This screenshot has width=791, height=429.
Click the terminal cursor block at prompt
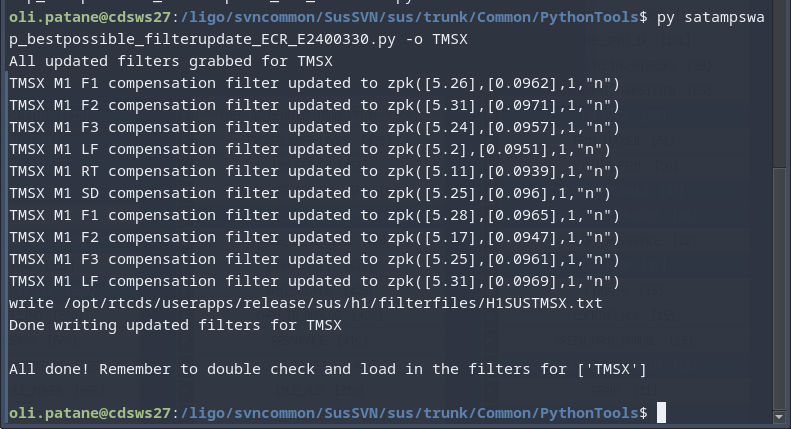661,413
